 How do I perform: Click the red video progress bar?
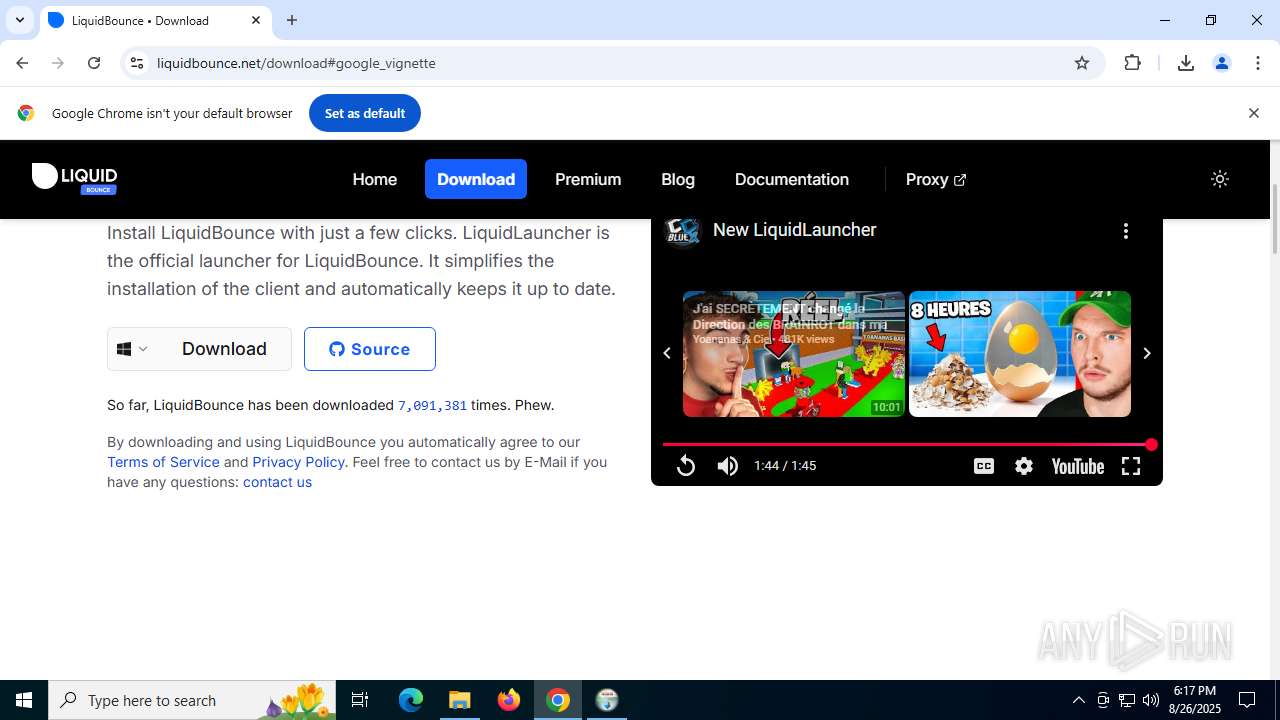point(907,444)
